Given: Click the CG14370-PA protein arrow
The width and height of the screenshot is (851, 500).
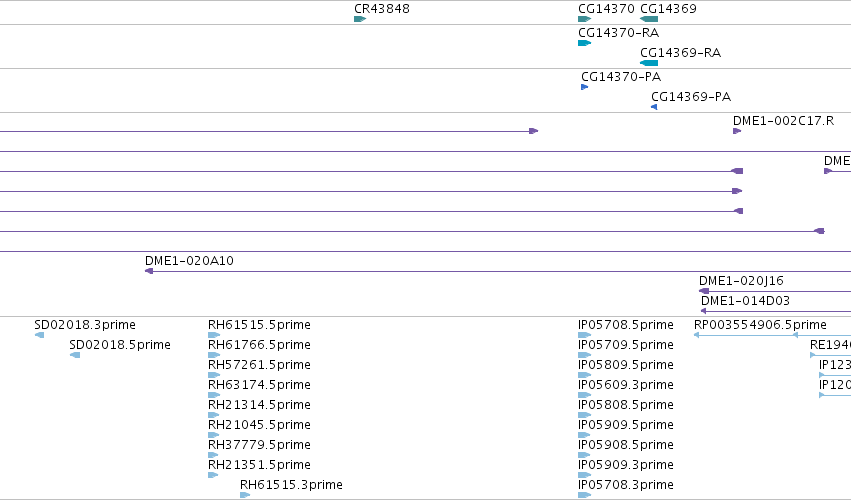Looking at the screenshot, I should pyautogui.click(x=585, y=87).
